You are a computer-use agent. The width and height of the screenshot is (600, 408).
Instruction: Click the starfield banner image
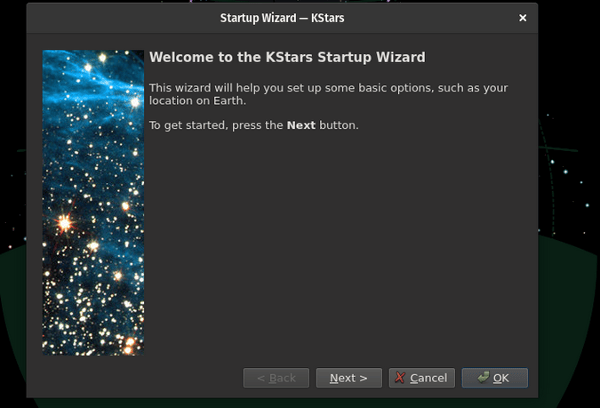pos(93,202)
